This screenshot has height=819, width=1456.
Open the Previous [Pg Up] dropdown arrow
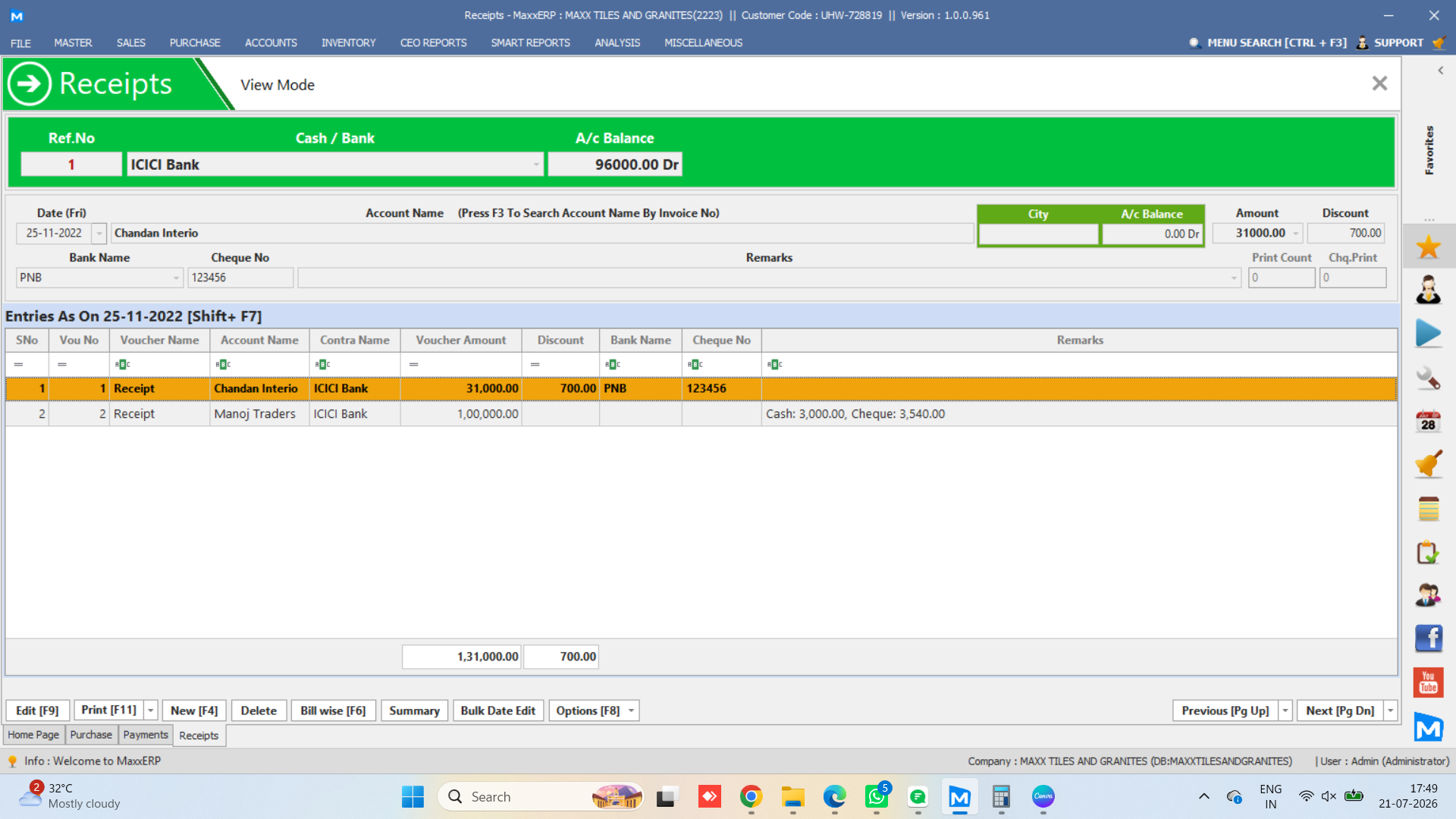tap(1285, 711)
